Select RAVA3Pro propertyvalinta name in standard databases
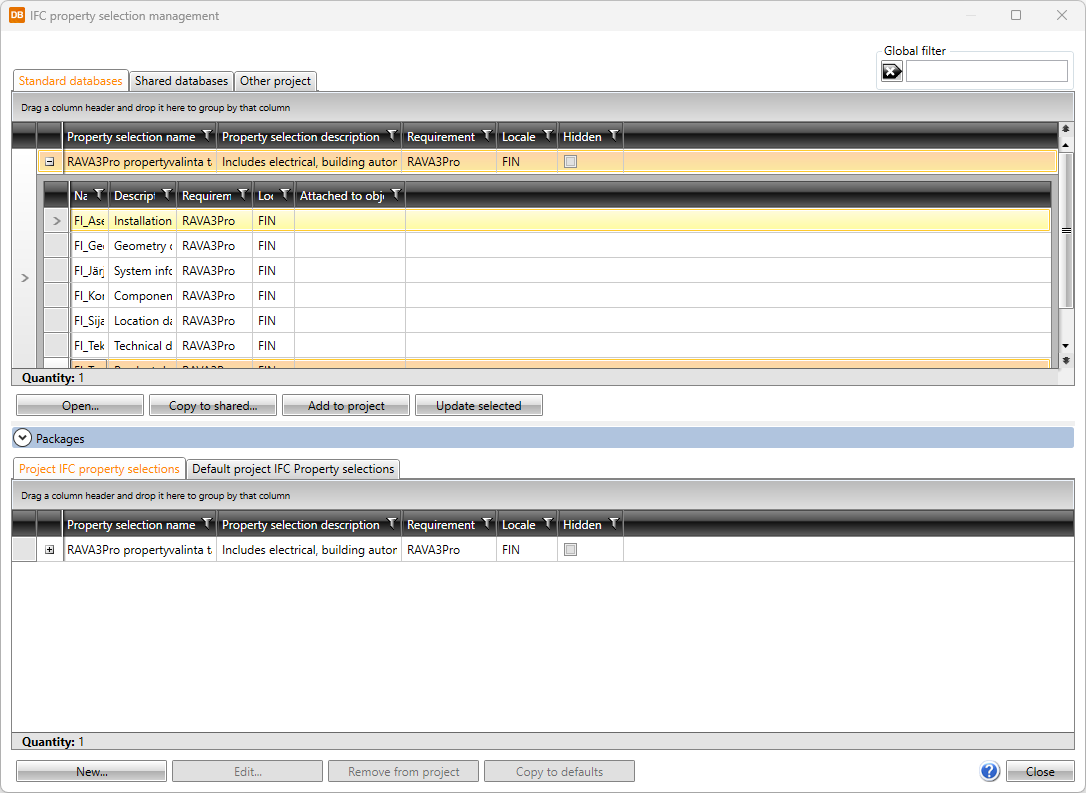 [x=140, y=162]
